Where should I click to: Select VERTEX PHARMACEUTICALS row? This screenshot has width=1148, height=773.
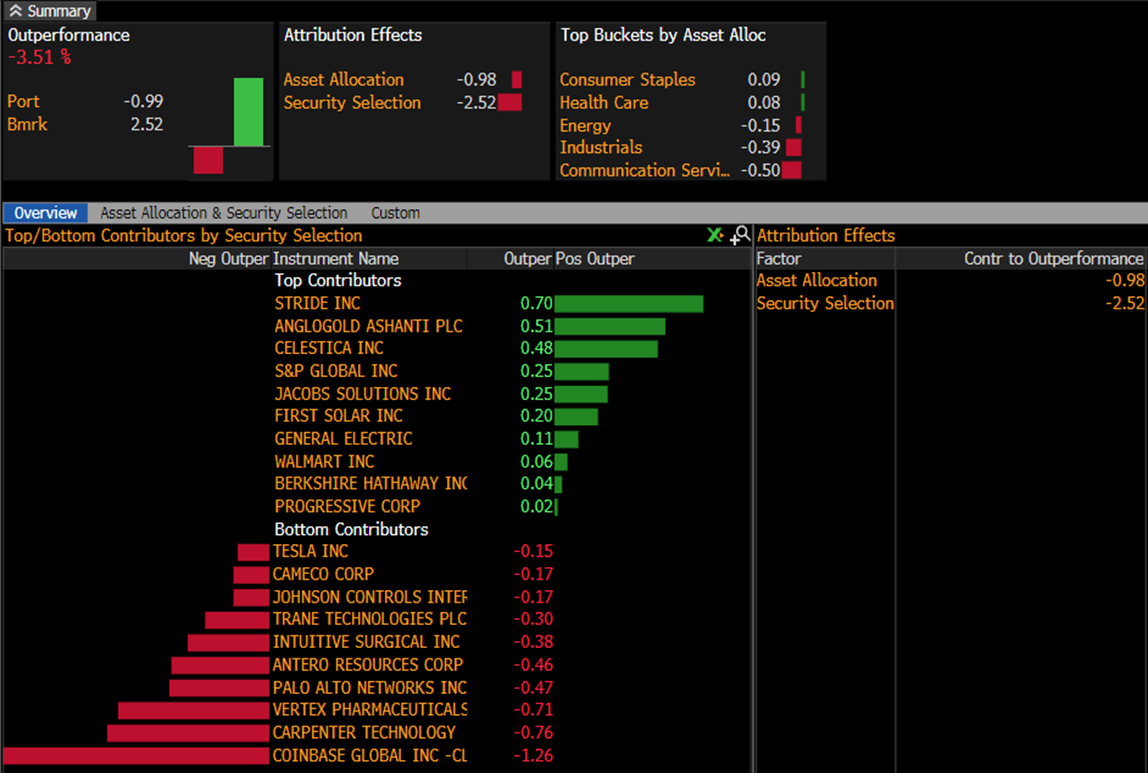(x=370, y=710)
